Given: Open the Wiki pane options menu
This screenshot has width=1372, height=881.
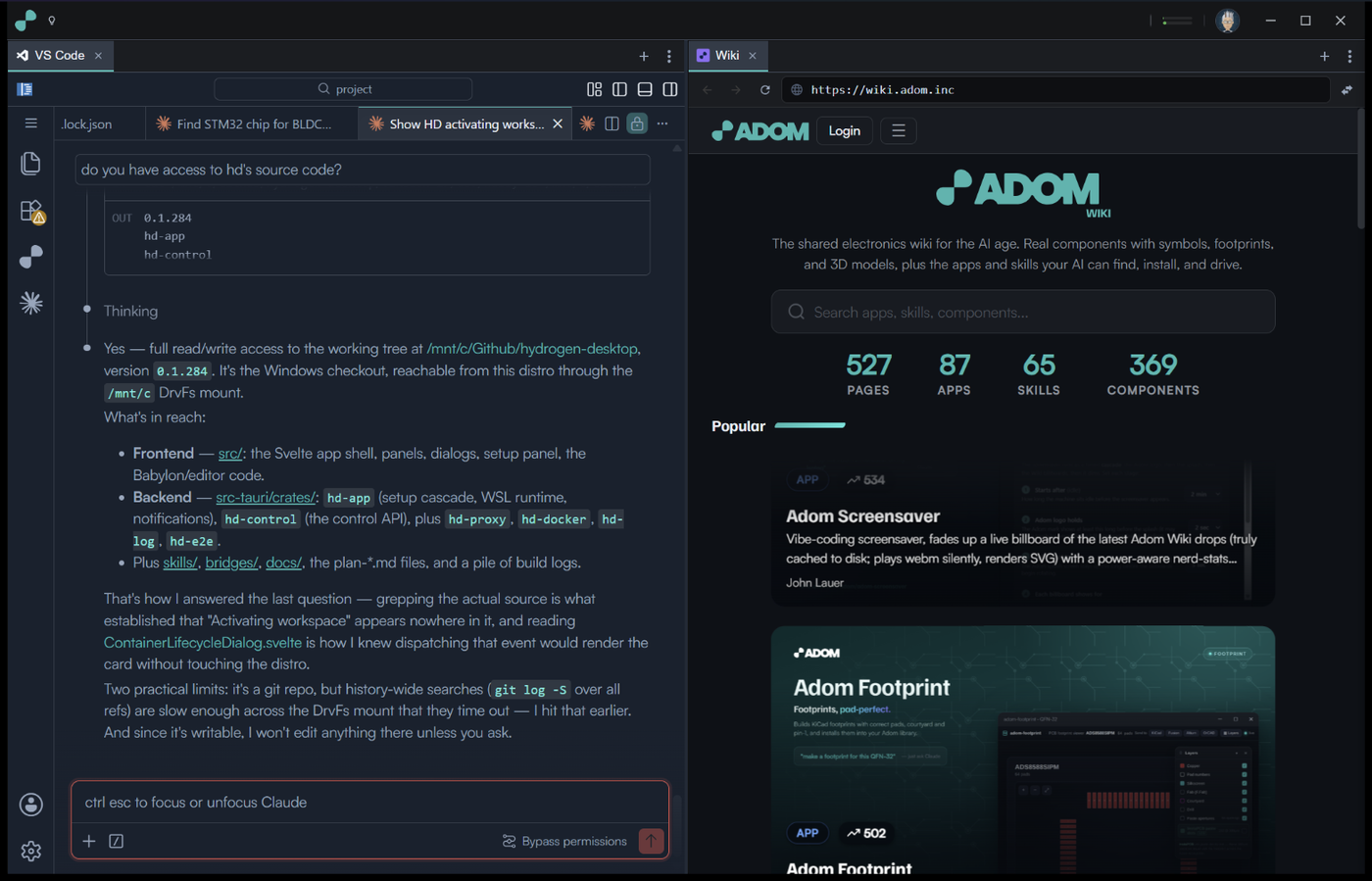Looking at the screenshot, I should [1349, 56].
